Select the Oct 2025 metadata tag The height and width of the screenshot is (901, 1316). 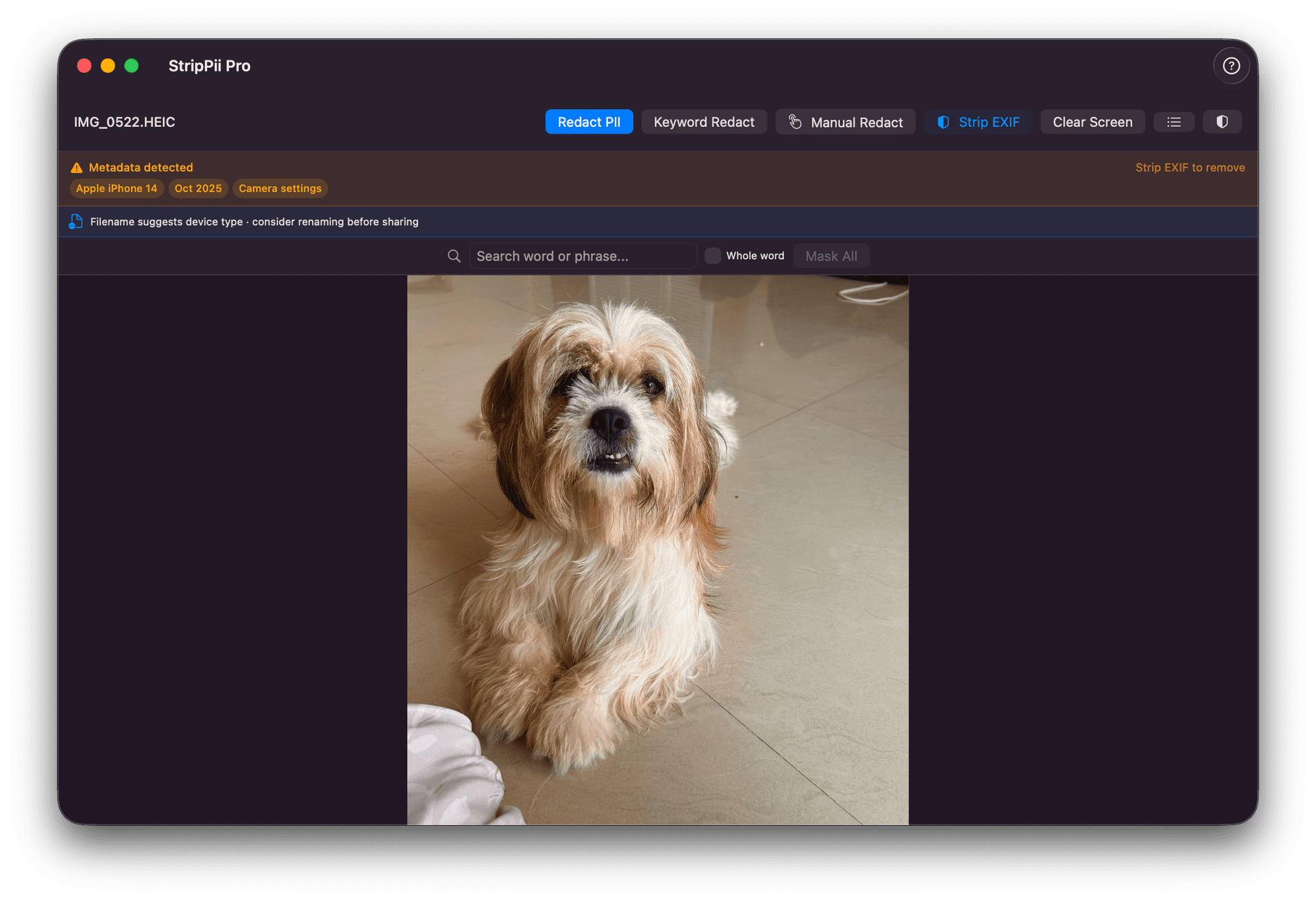coord(198,189)
